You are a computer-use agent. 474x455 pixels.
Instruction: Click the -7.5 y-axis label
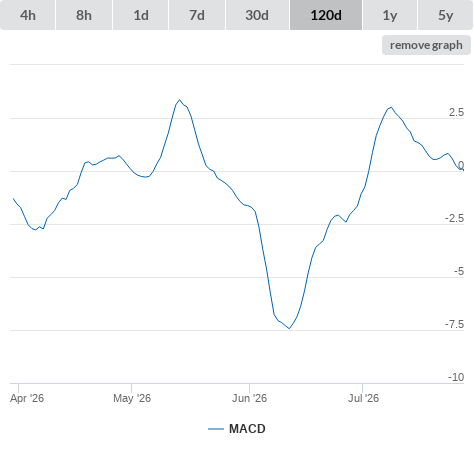455,324
